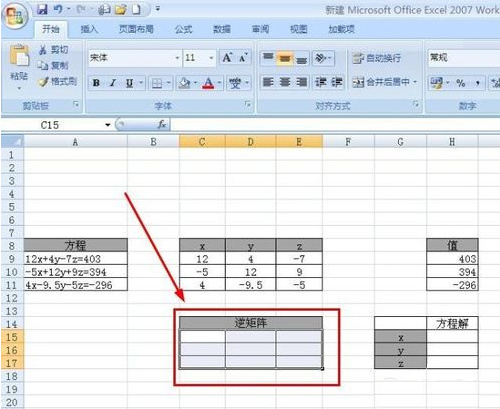Open clipboard pane launcher
Image resolution: width=500 pixels, height=409 pixels.
pos(76,104)
